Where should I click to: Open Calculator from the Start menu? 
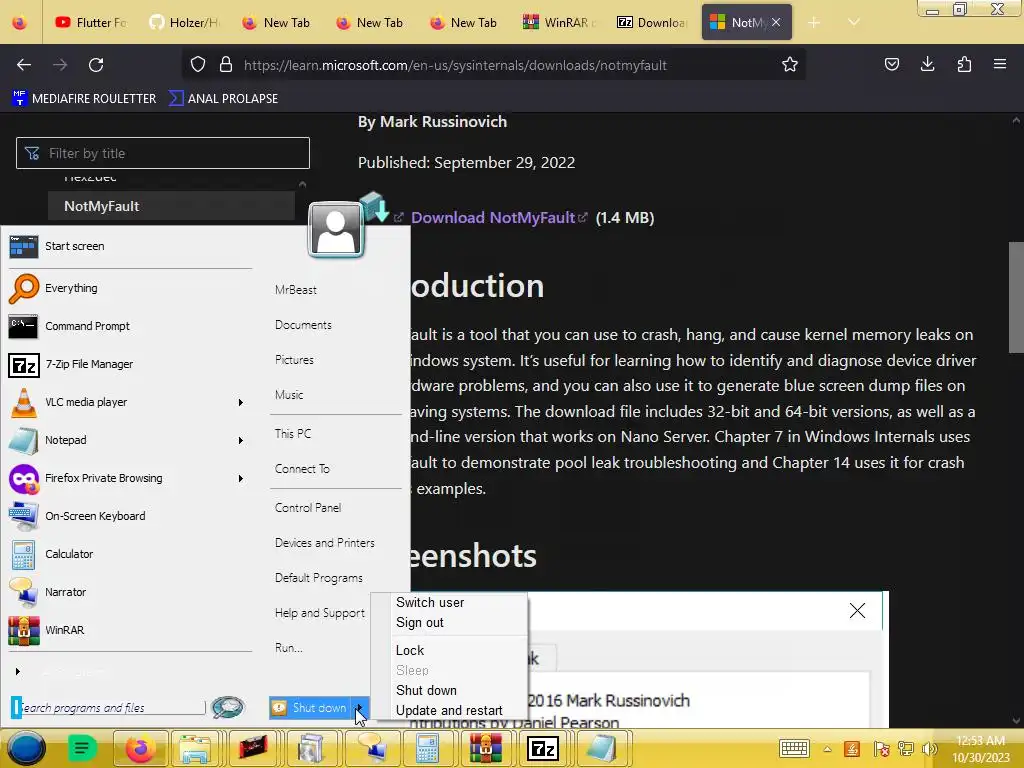pos(130,554)
